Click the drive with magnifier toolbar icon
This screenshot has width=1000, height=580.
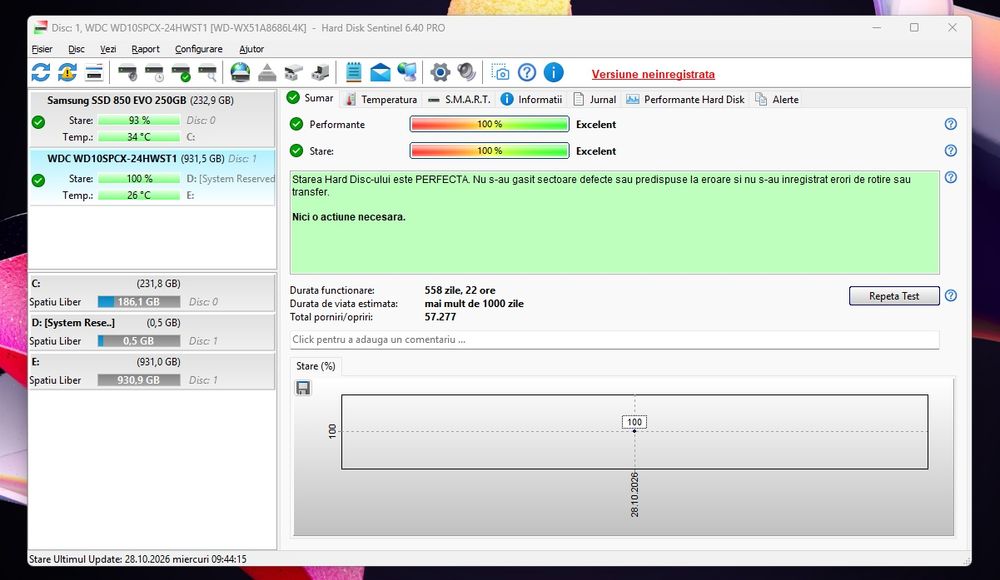pos(208,73)
